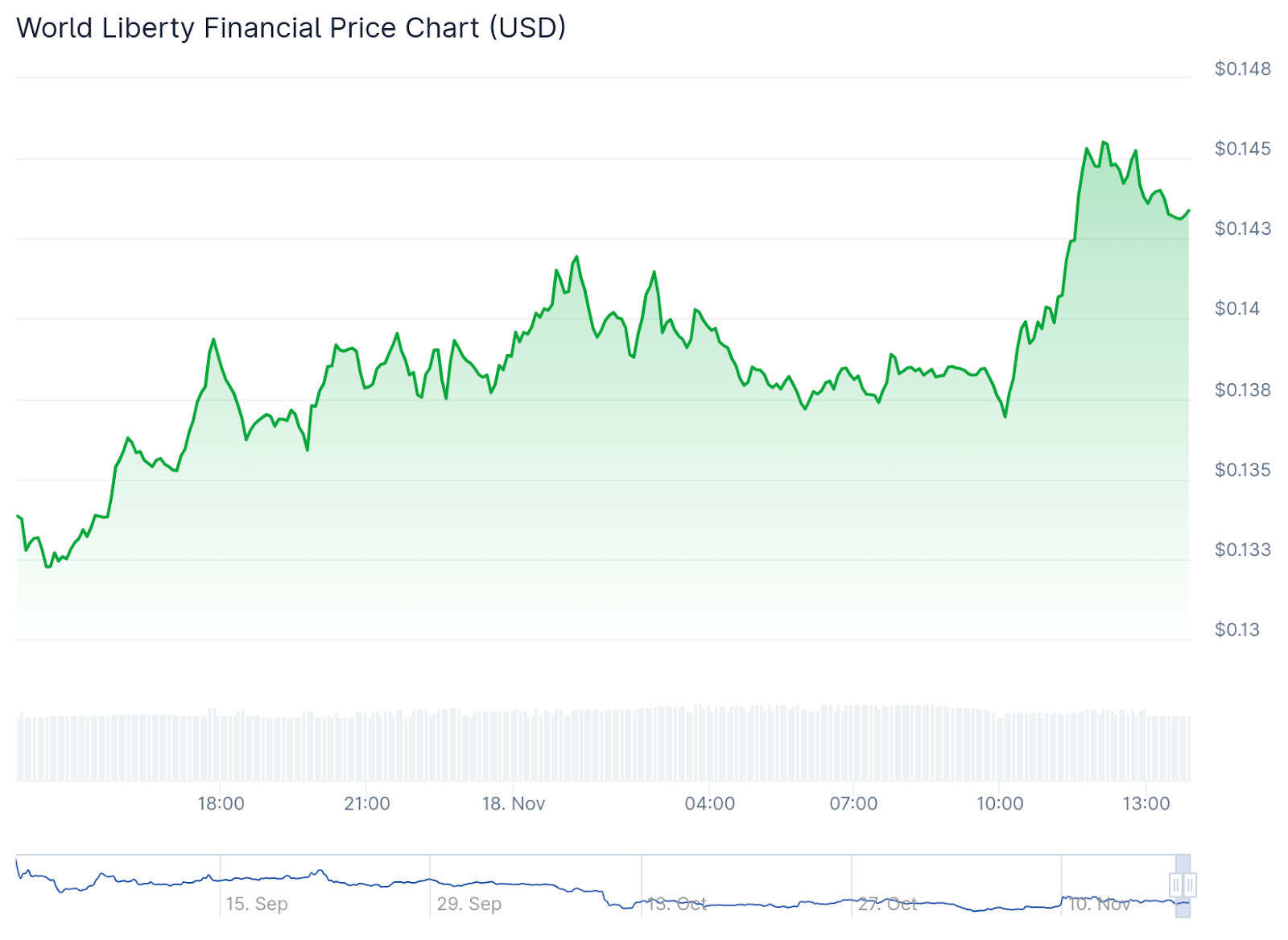The width and height of the screenshot is (1288, 940).
Task: Click the 29. Sep label in navigator
Action: (469, 904)
